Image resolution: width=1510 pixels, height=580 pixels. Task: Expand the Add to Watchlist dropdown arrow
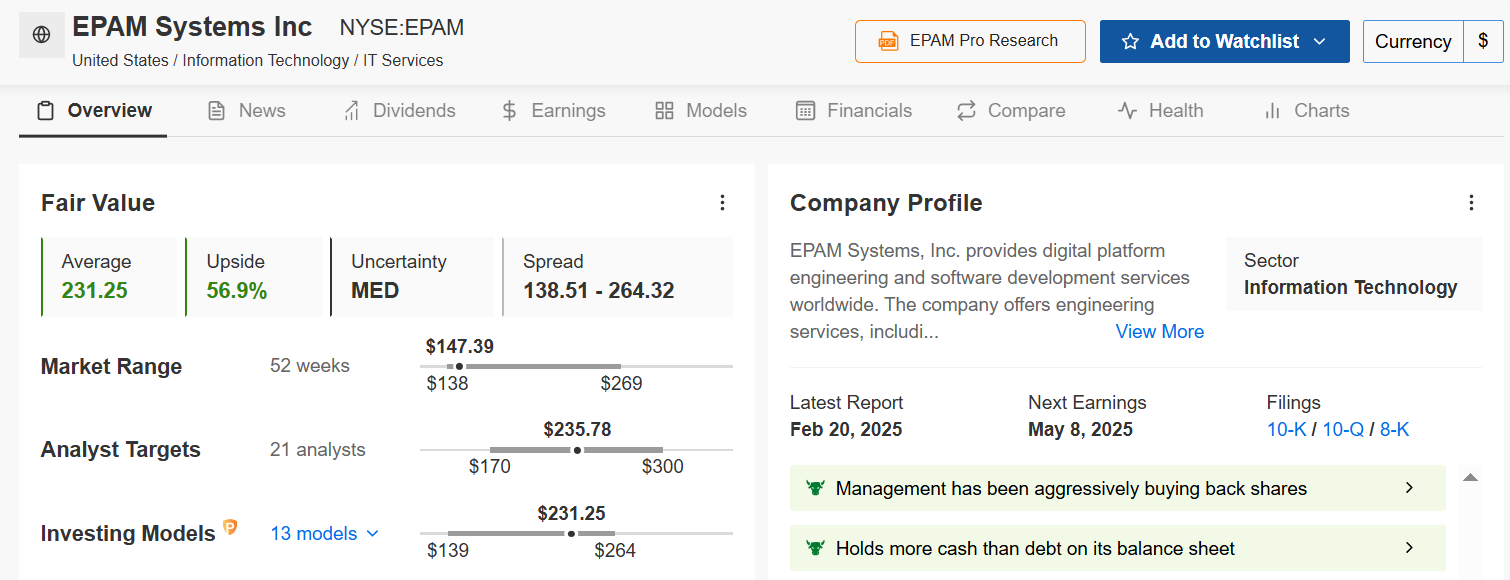1319,42
